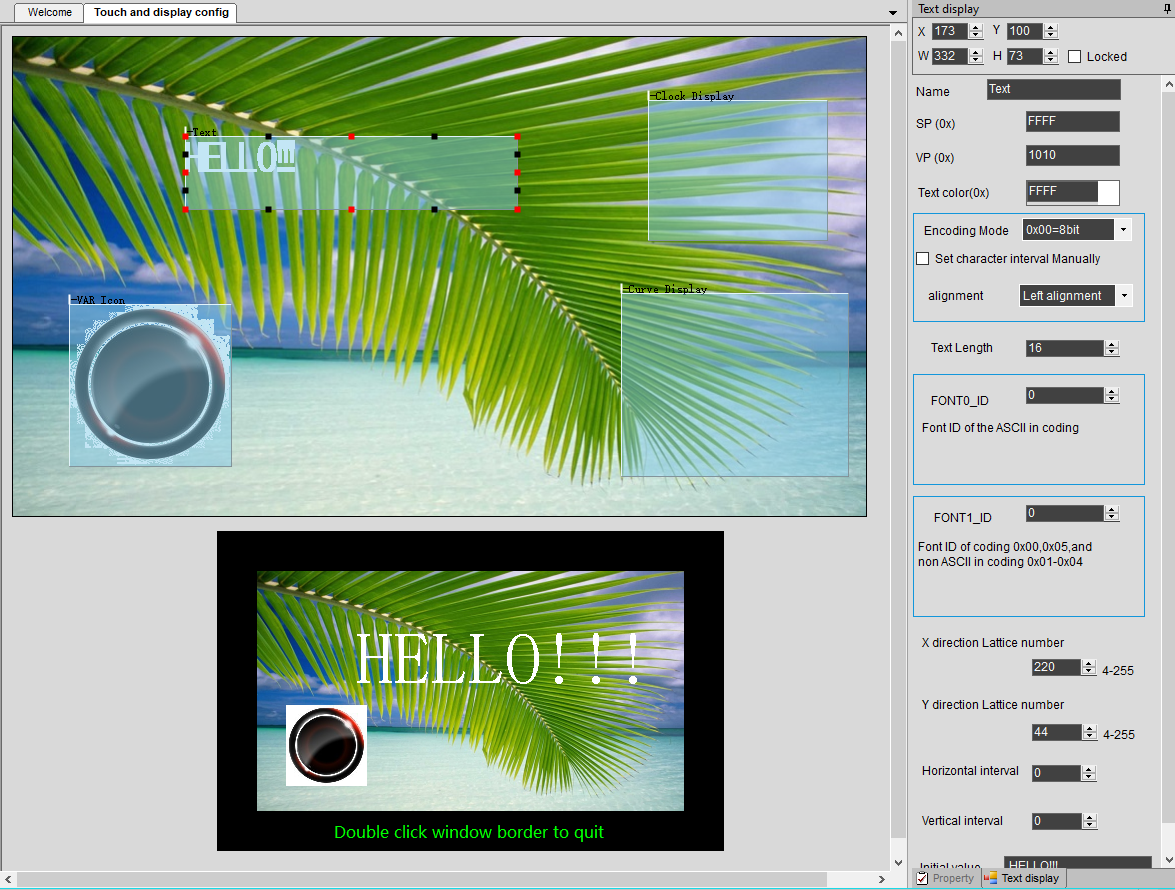
Task: Click horizontal scrollbar left arrow
Action: click(x=7, y=880)
